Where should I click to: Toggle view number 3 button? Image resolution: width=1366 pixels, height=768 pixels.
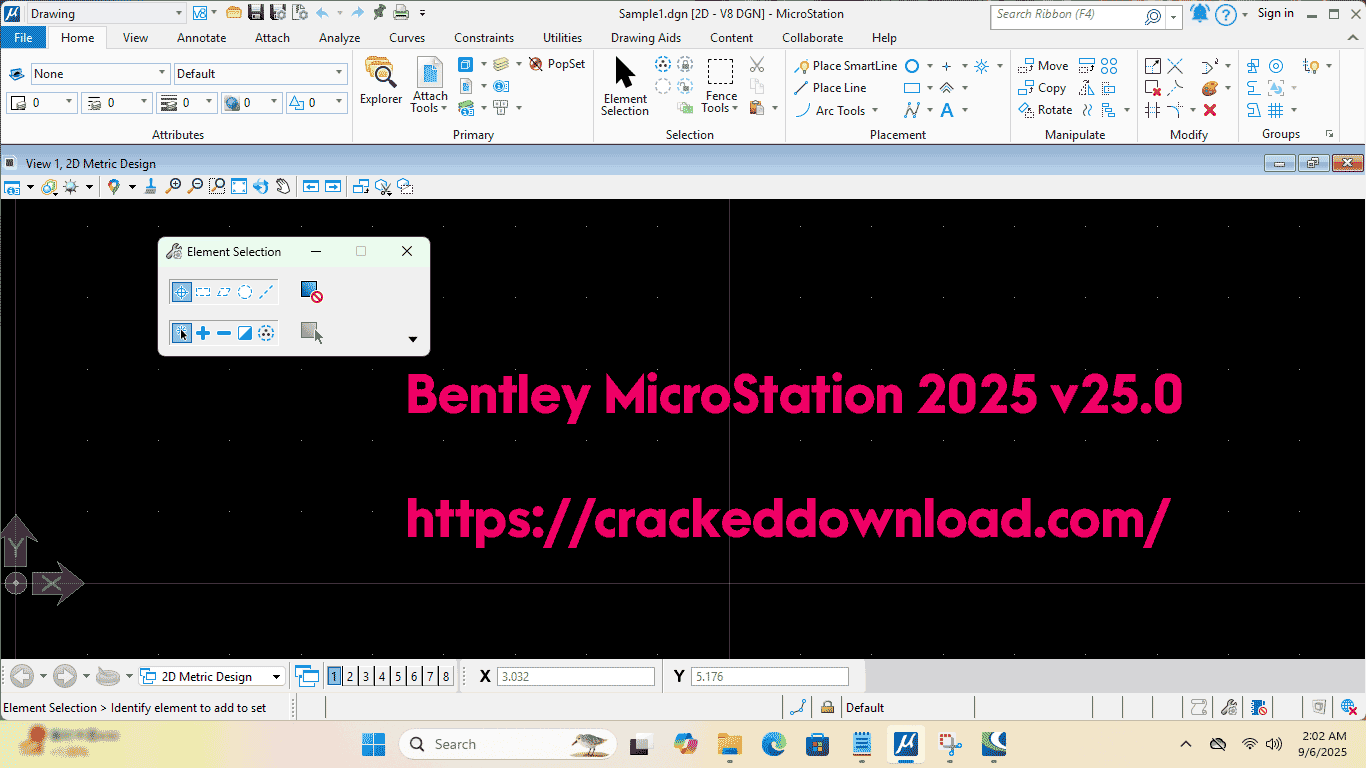point(366,677)
